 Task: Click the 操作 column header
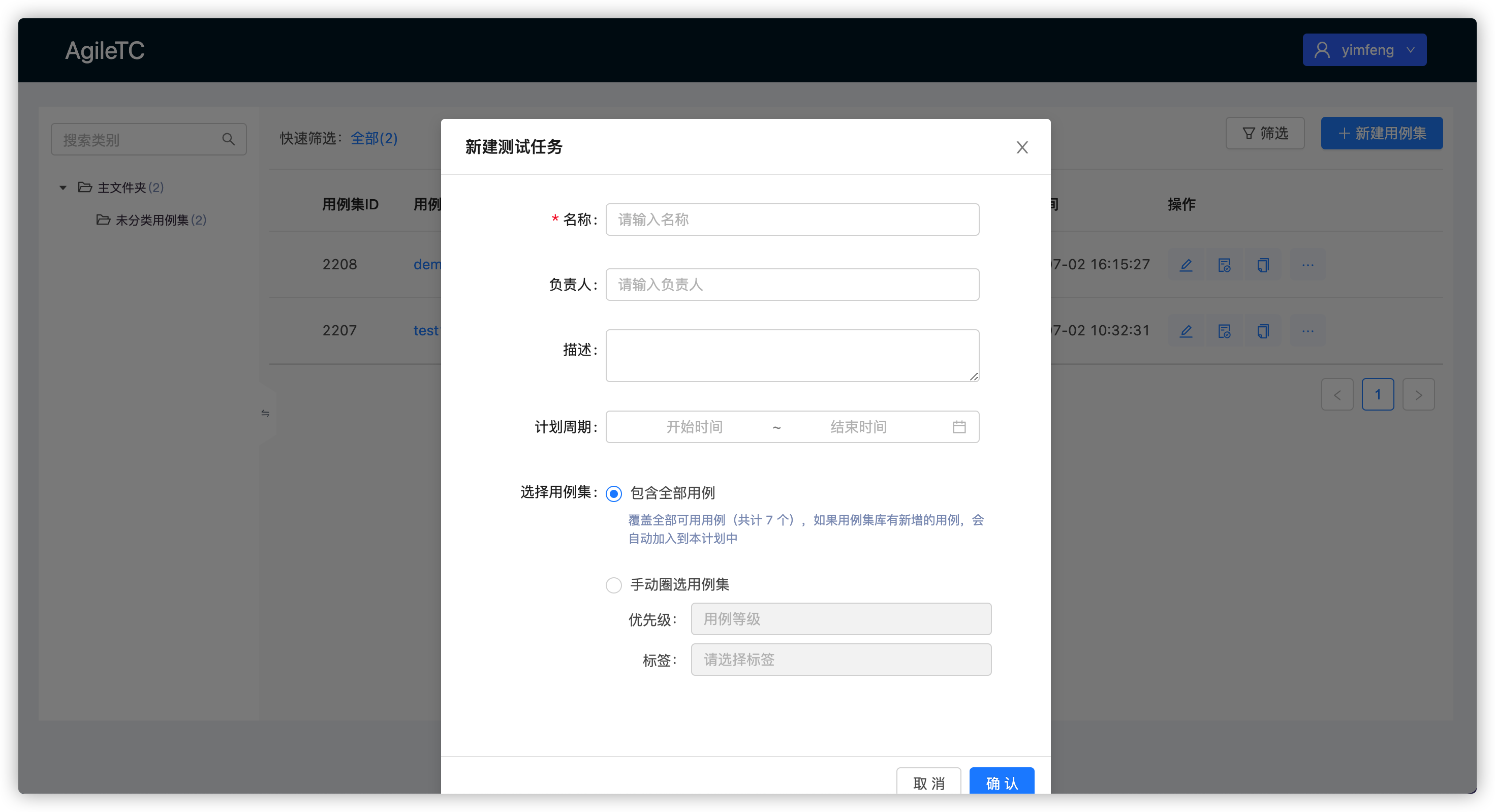[1181, 204]
